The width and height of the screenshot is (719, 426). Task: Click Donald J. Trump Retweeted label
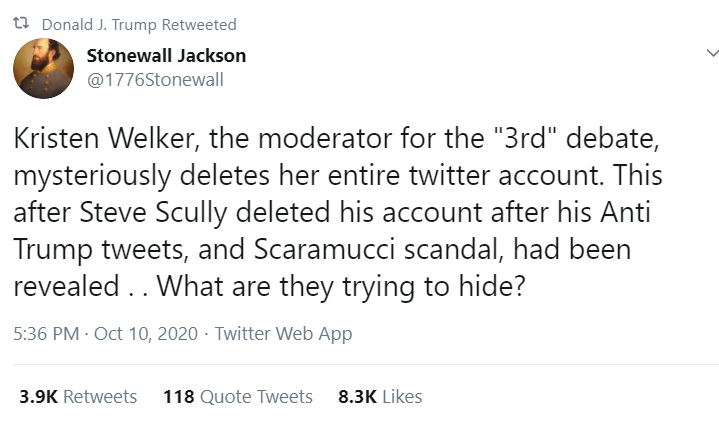tap(139, 24)
